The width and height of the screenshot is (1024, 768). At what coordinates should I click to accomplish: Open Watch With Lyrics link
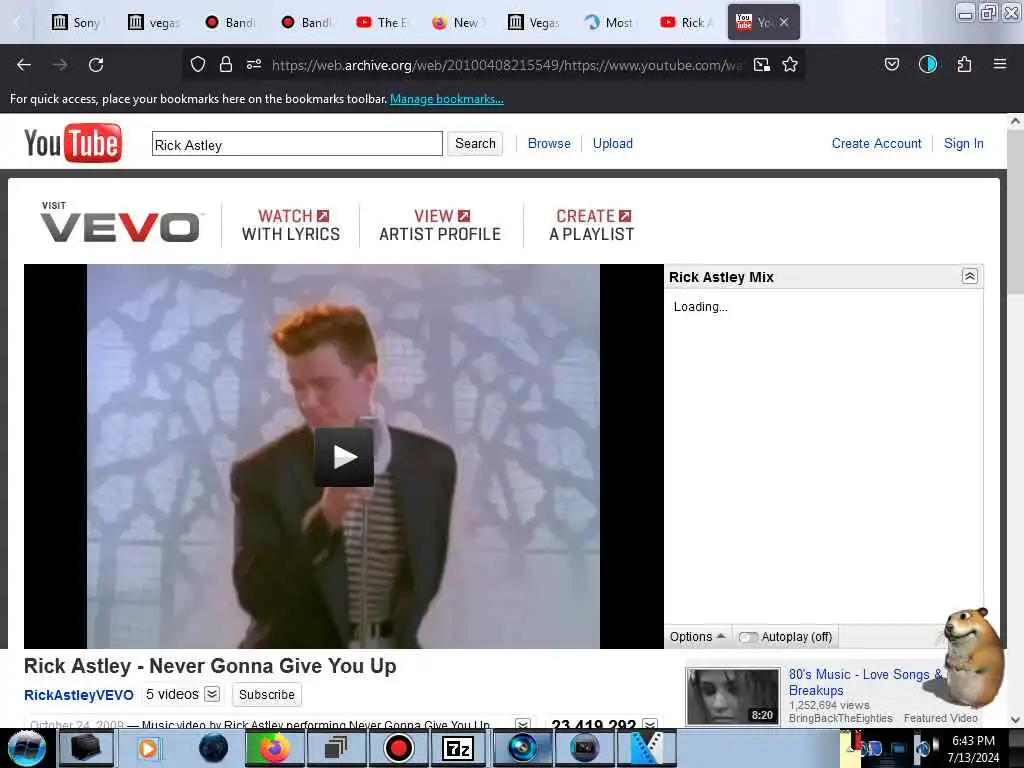click(x=291, y=225)
